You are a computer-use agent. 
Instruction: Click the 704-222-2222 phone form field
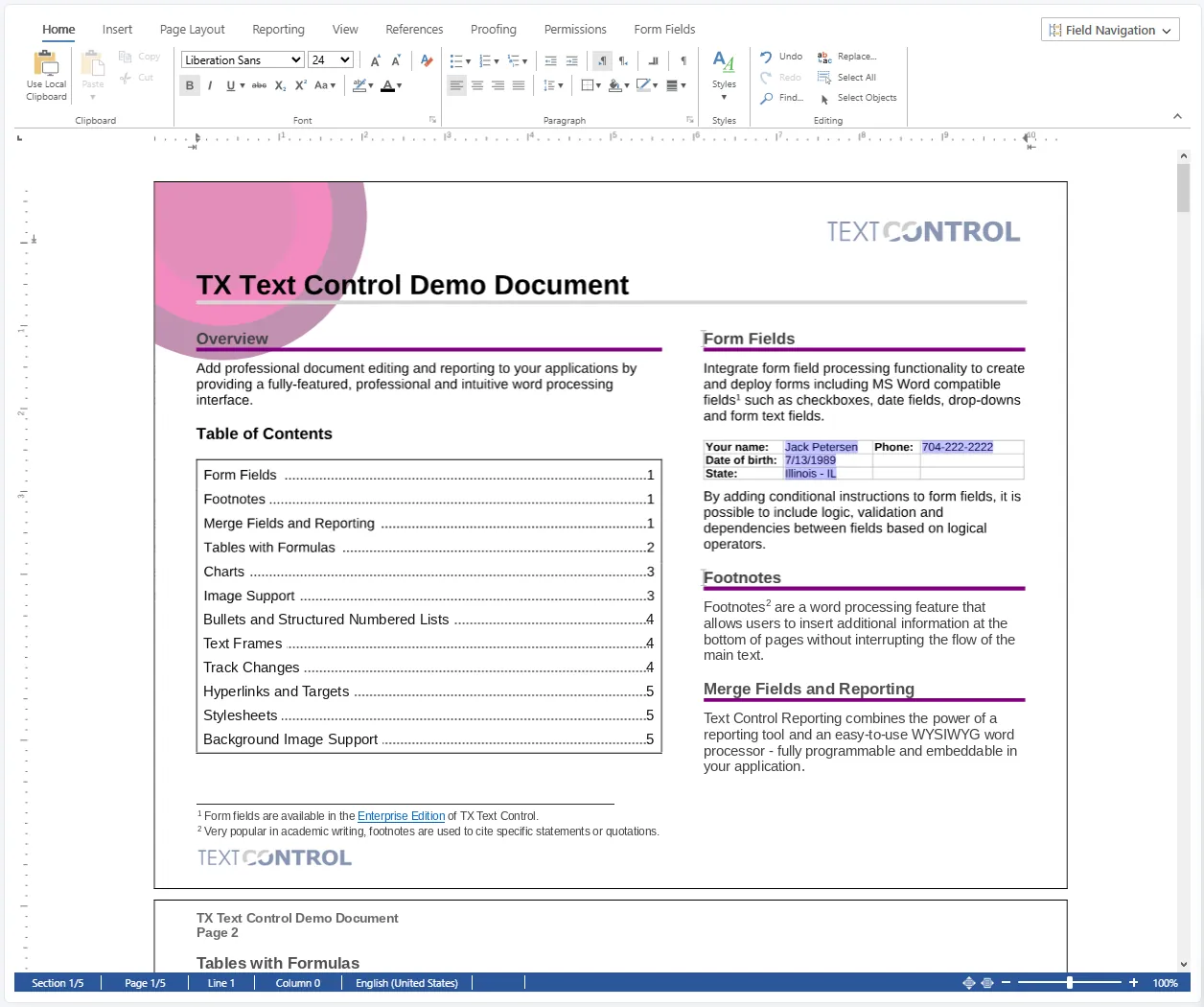pos(958,447)
